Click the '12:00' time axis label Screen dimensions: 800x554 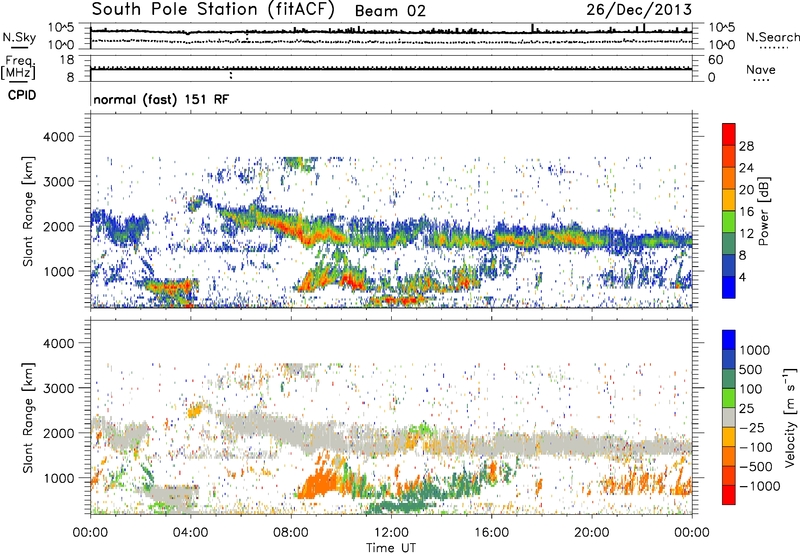click(x=391, y=533)
